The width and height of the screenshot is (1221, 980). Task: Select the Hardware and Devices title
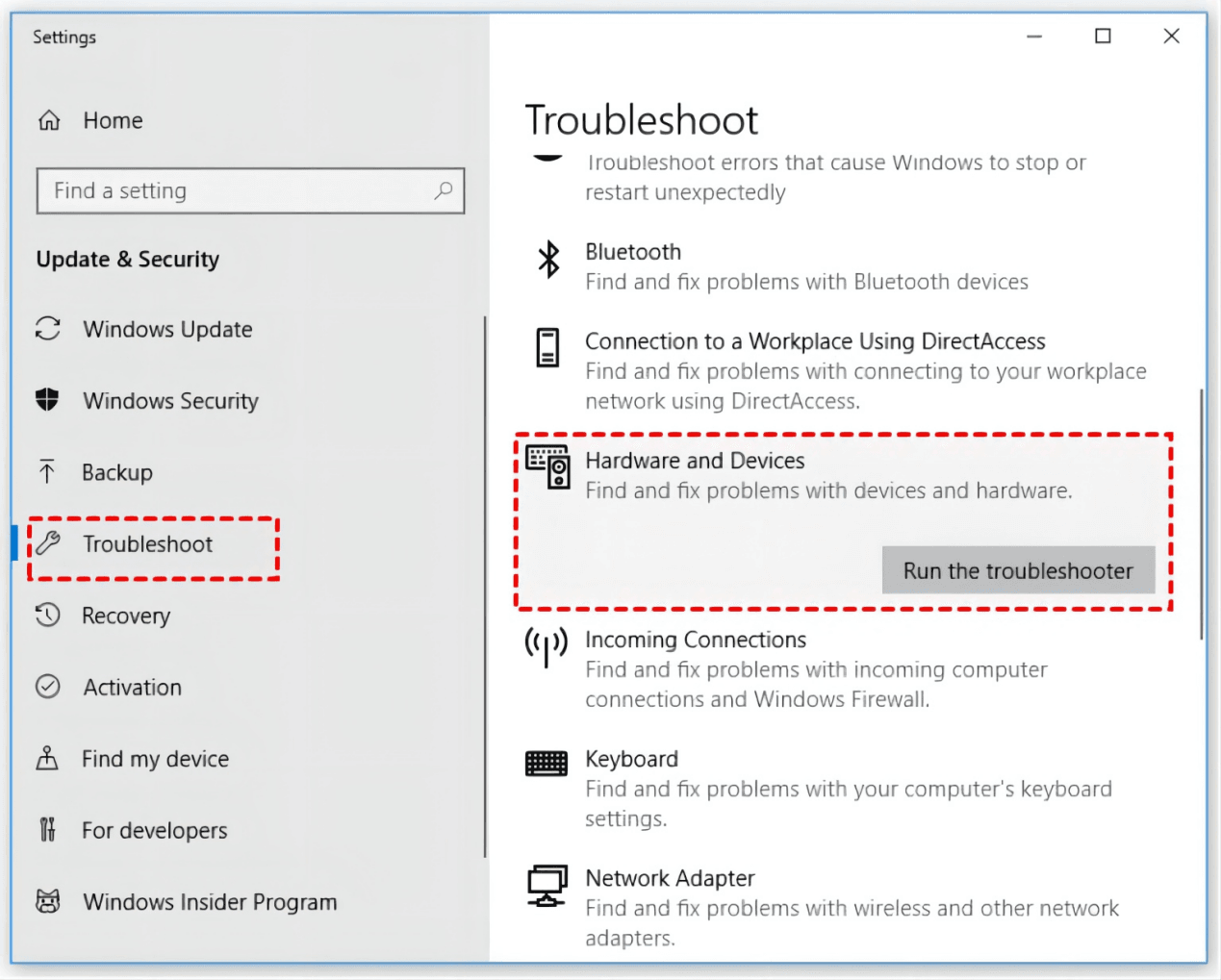695,461
